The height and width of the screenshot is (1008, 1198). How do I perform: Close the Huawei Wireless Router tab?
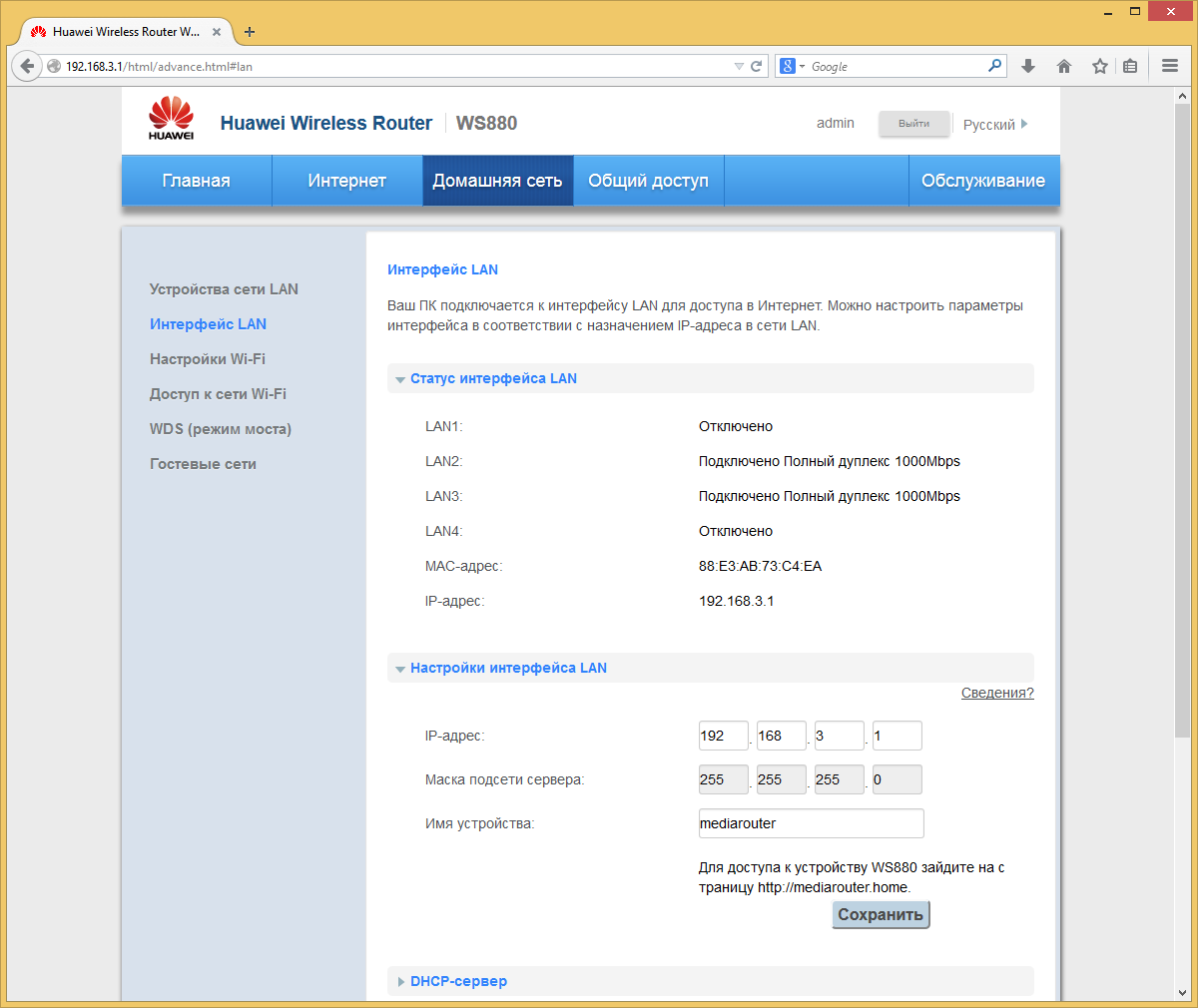[217, 32]
